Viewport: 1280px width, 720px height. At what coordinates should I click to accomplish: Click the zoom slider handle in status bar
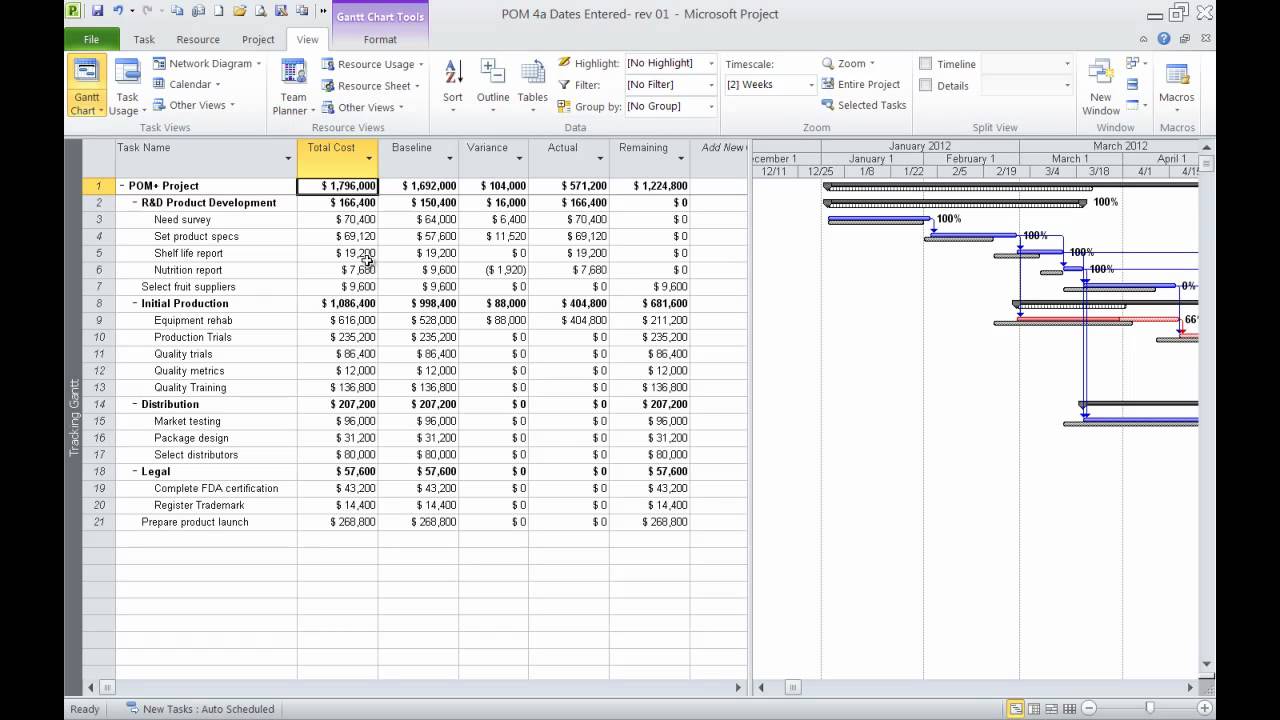click(x=1150, y=709)
